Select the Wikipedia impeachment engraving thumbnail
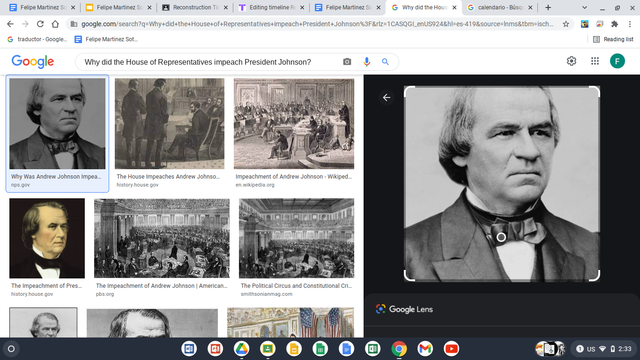Viewport: 640px width, 360px height. (x=294, y=124)
